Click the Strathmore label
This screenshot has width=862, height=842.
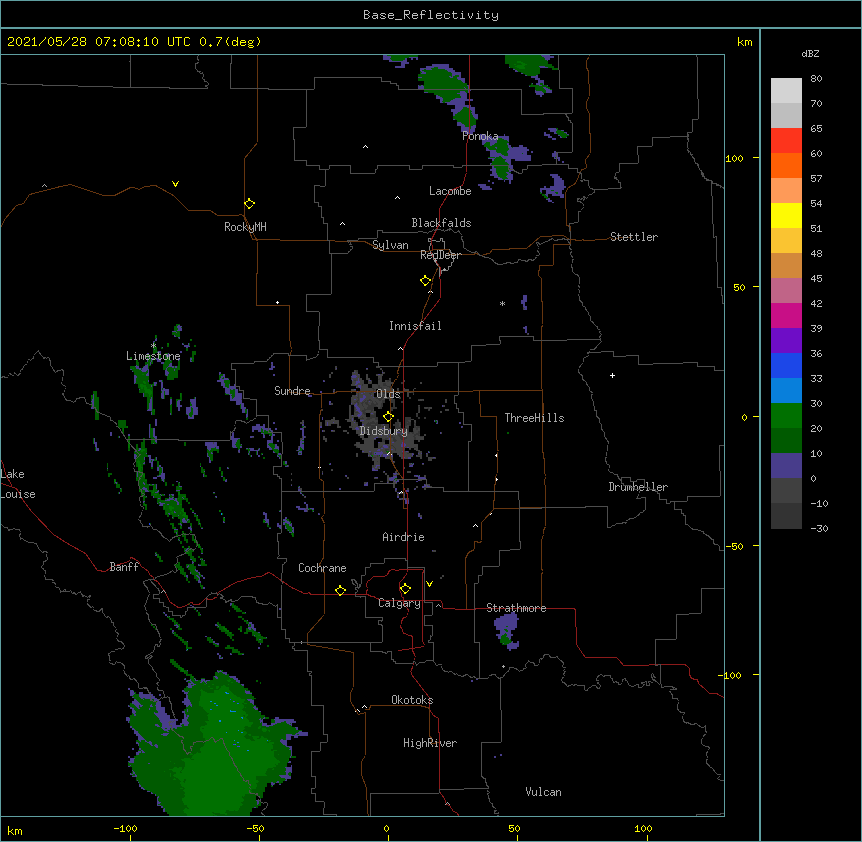[516, 608]
